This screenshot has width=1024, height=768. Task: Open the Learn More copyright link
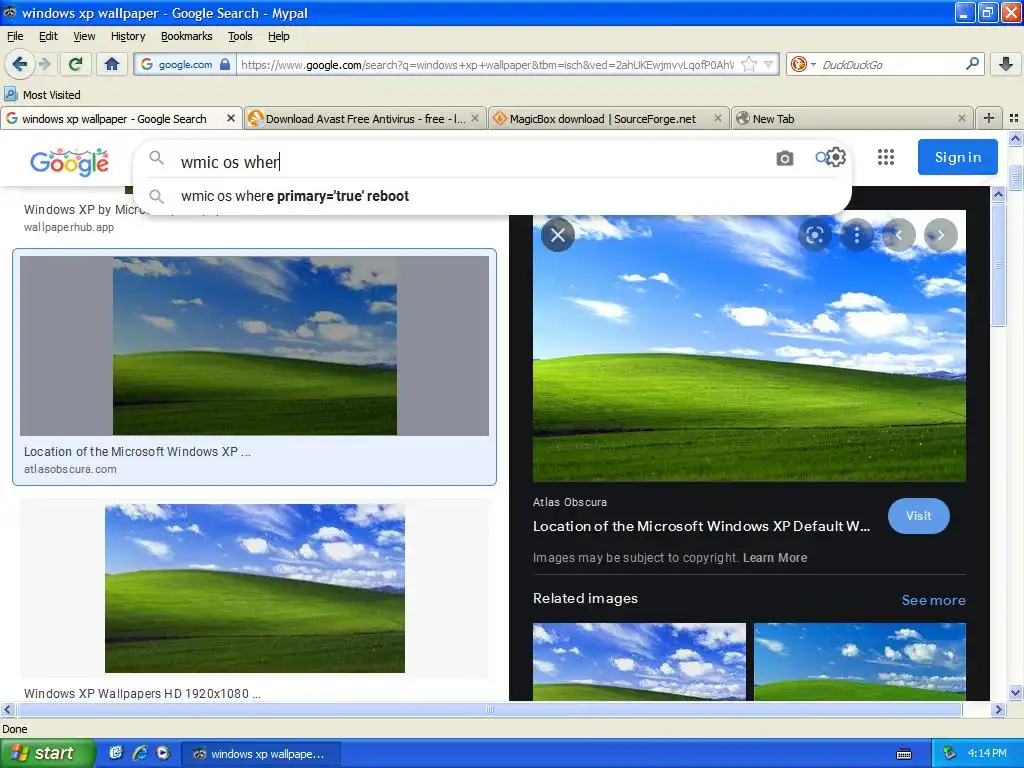point(775,558)
